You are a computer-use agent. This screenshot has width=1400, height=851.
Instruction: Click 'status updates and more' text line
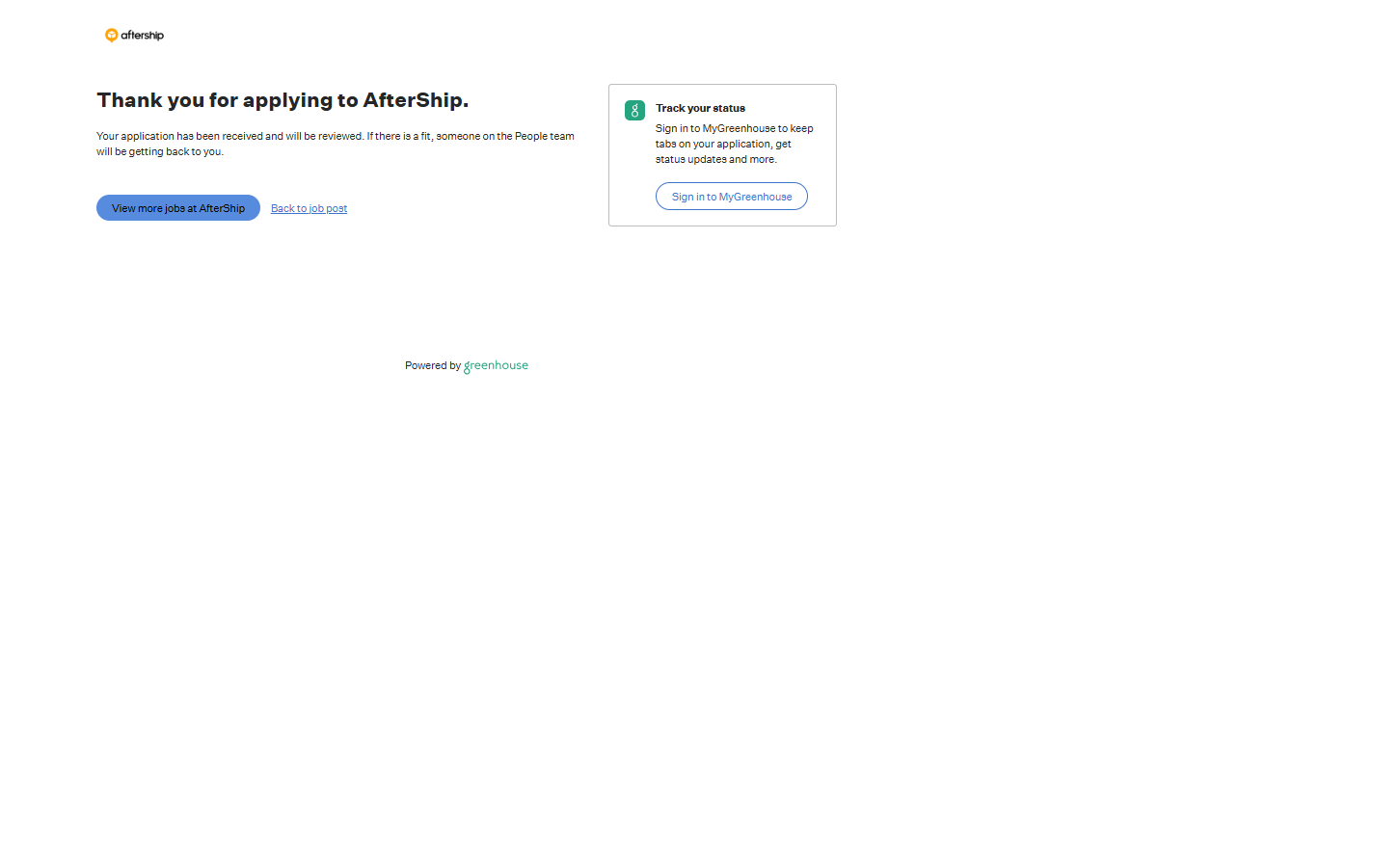coord(715,160)
